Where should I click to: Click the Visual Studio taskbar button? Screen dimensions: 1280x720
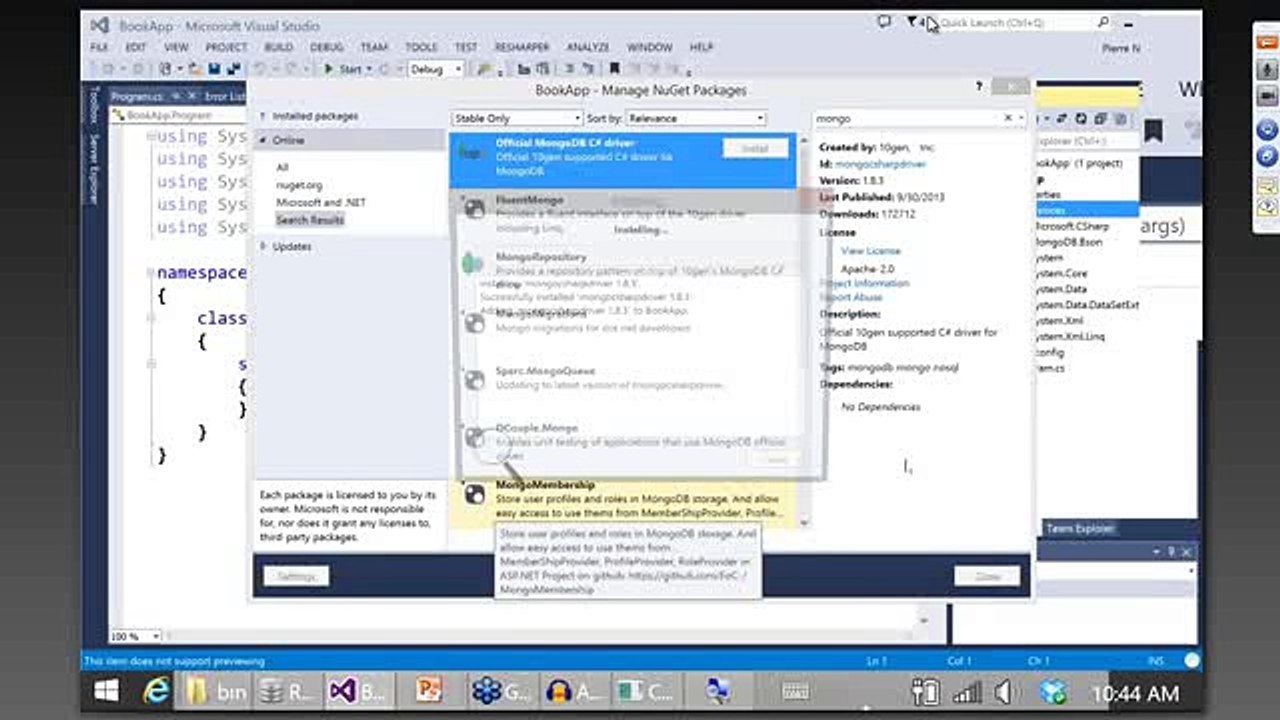pyautogui.click(x=357, y=691)
